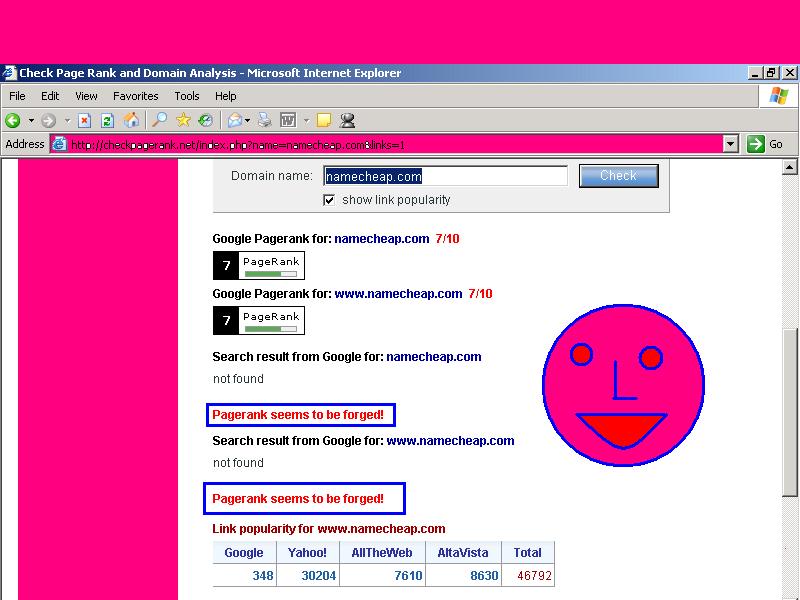Click Link popularity for www.namecheap.com heading
Screen dimensions: 800x600
(329, 529)
